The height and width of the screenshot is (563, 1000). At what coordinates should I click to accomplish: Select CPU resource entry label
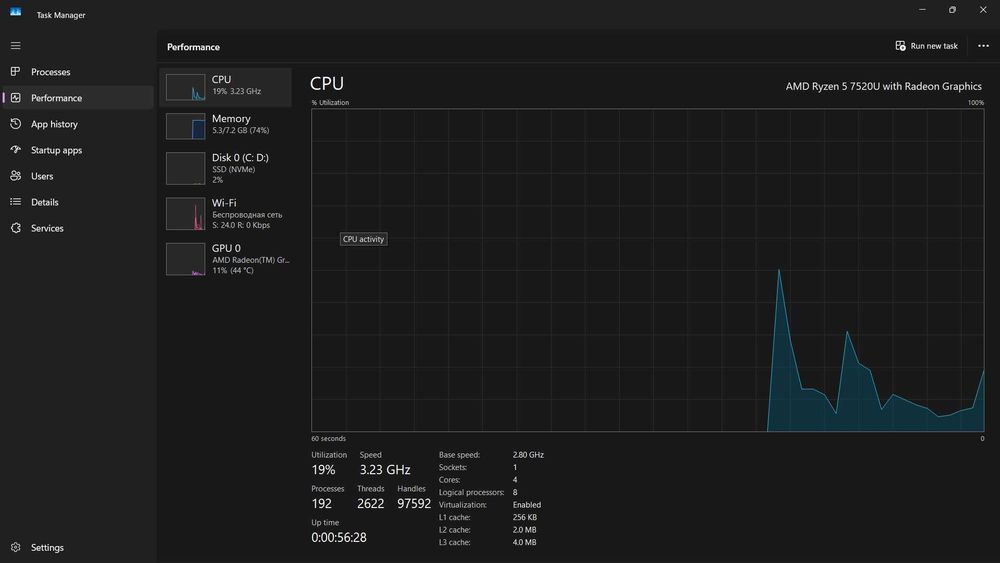[x=221, y=80]
